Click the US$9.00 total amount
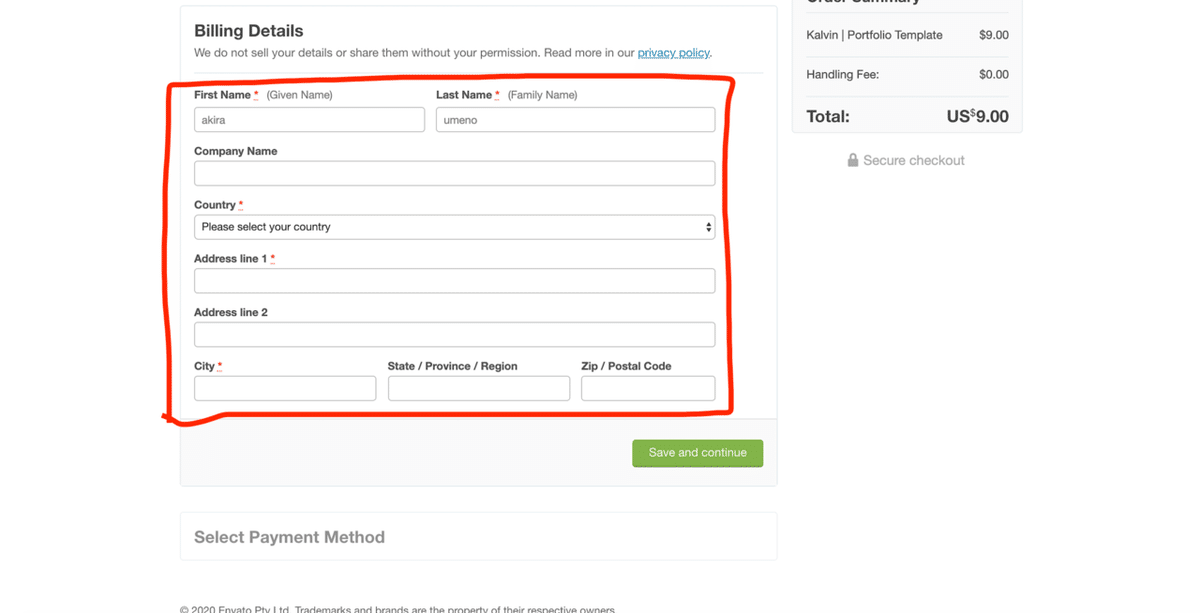The height and width of the screenshot is (613, 1200). coord(977,116)
